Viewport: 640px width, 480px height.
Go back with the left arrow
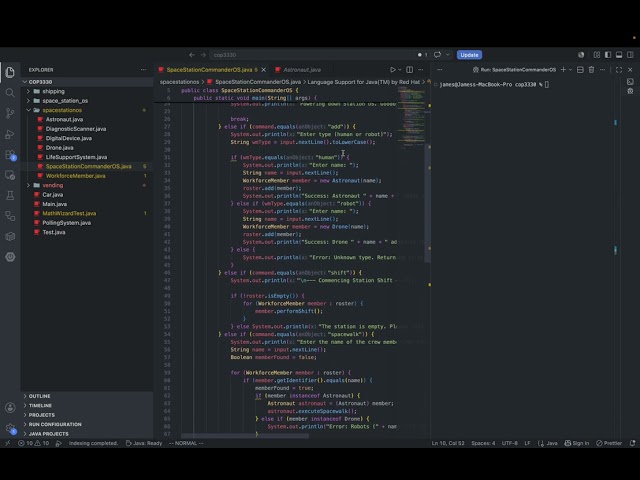coord(192,55)
